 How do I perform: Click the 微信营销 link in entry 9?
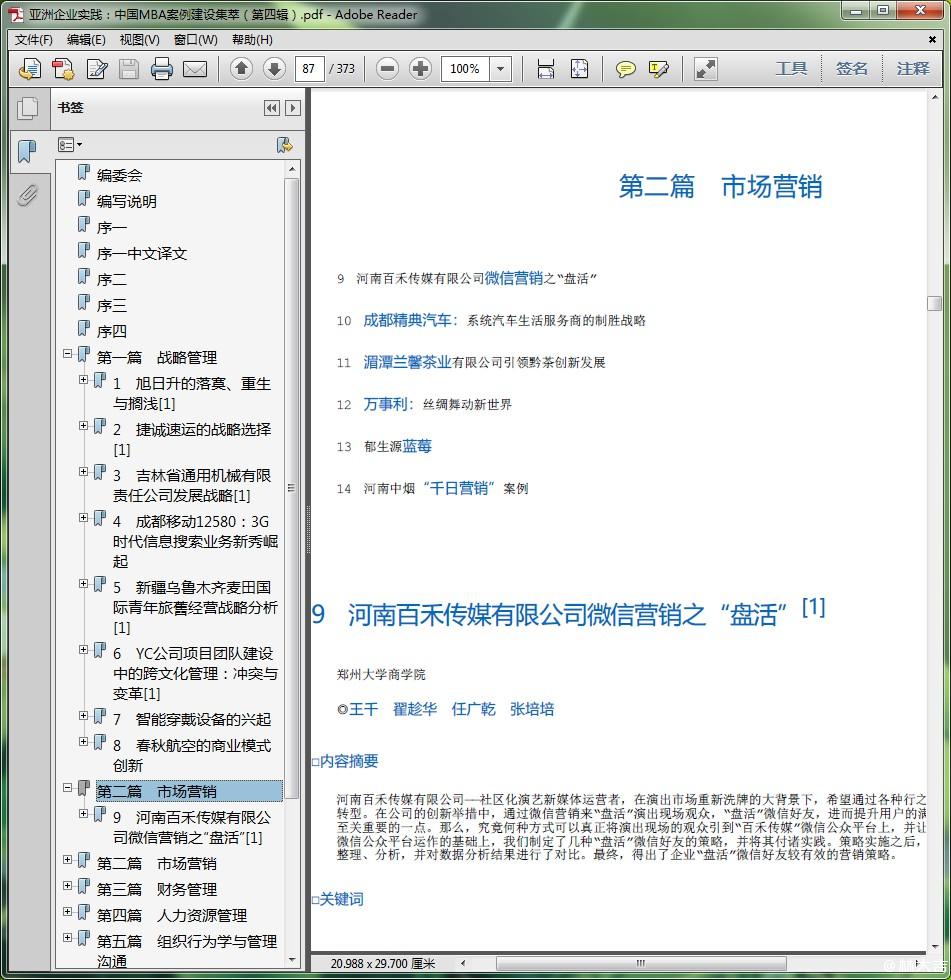point(514,278)
